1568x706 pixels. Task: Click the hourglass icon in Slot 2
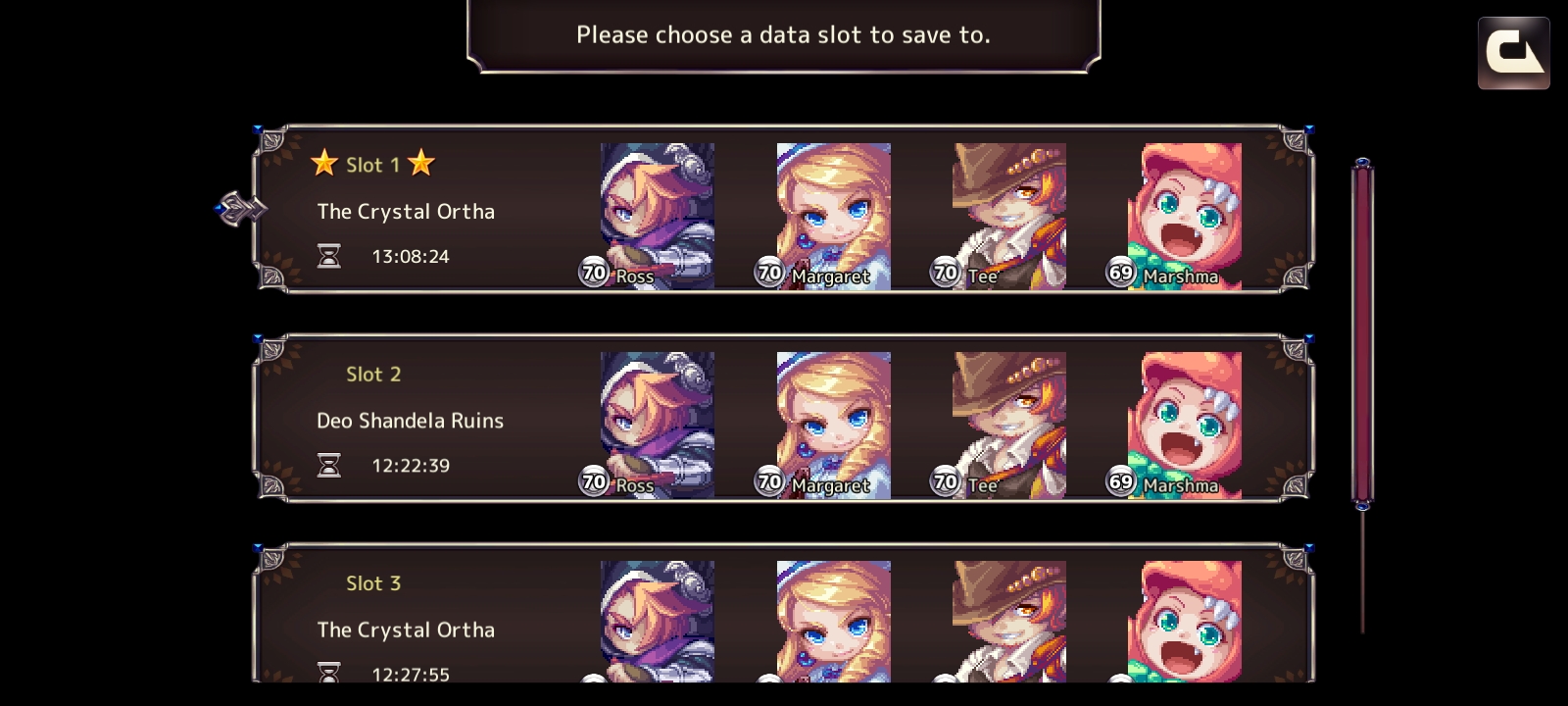click(x=329, y=465)
